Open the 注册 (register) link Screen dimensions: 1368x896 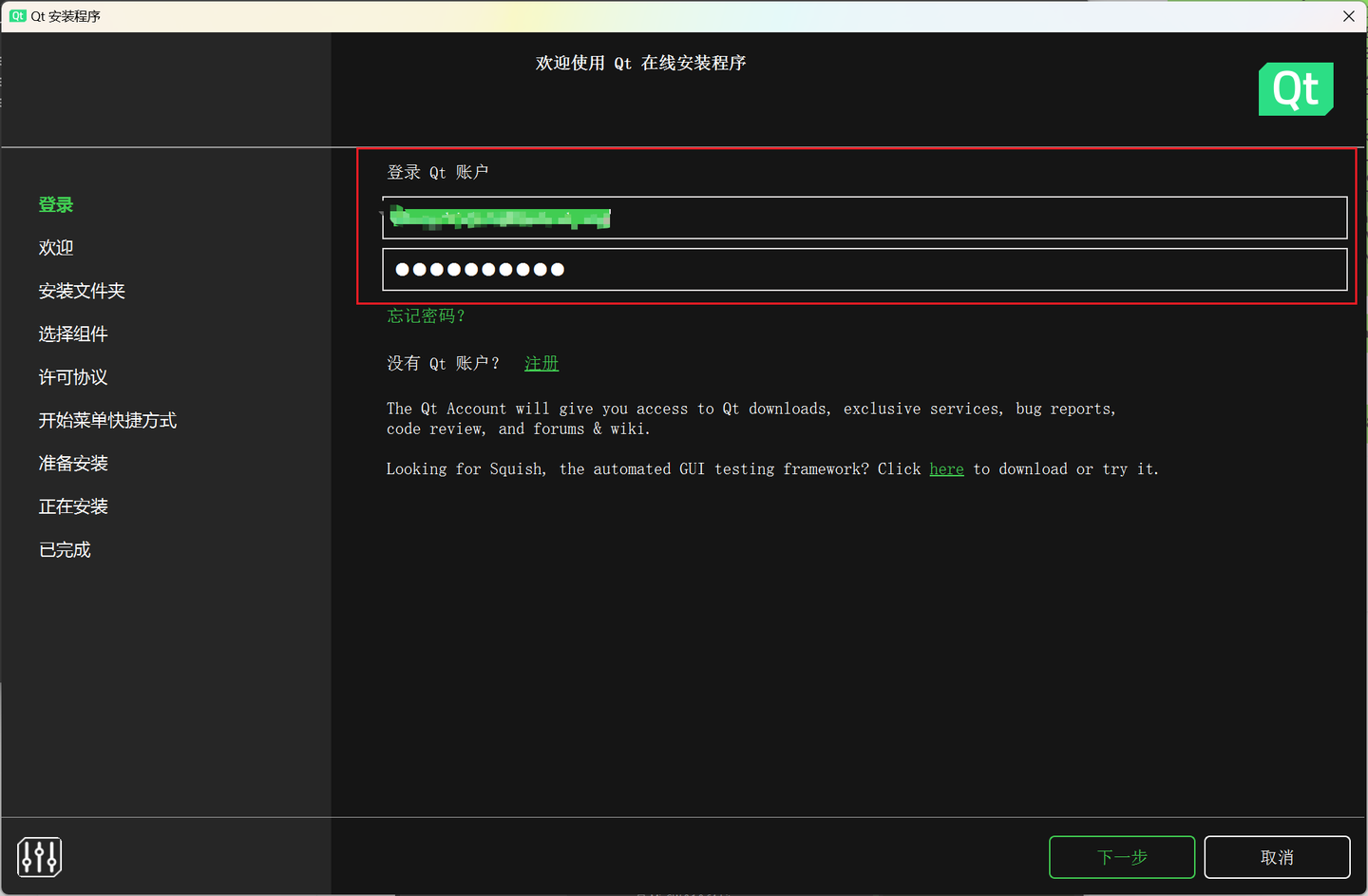pos(541,362)
